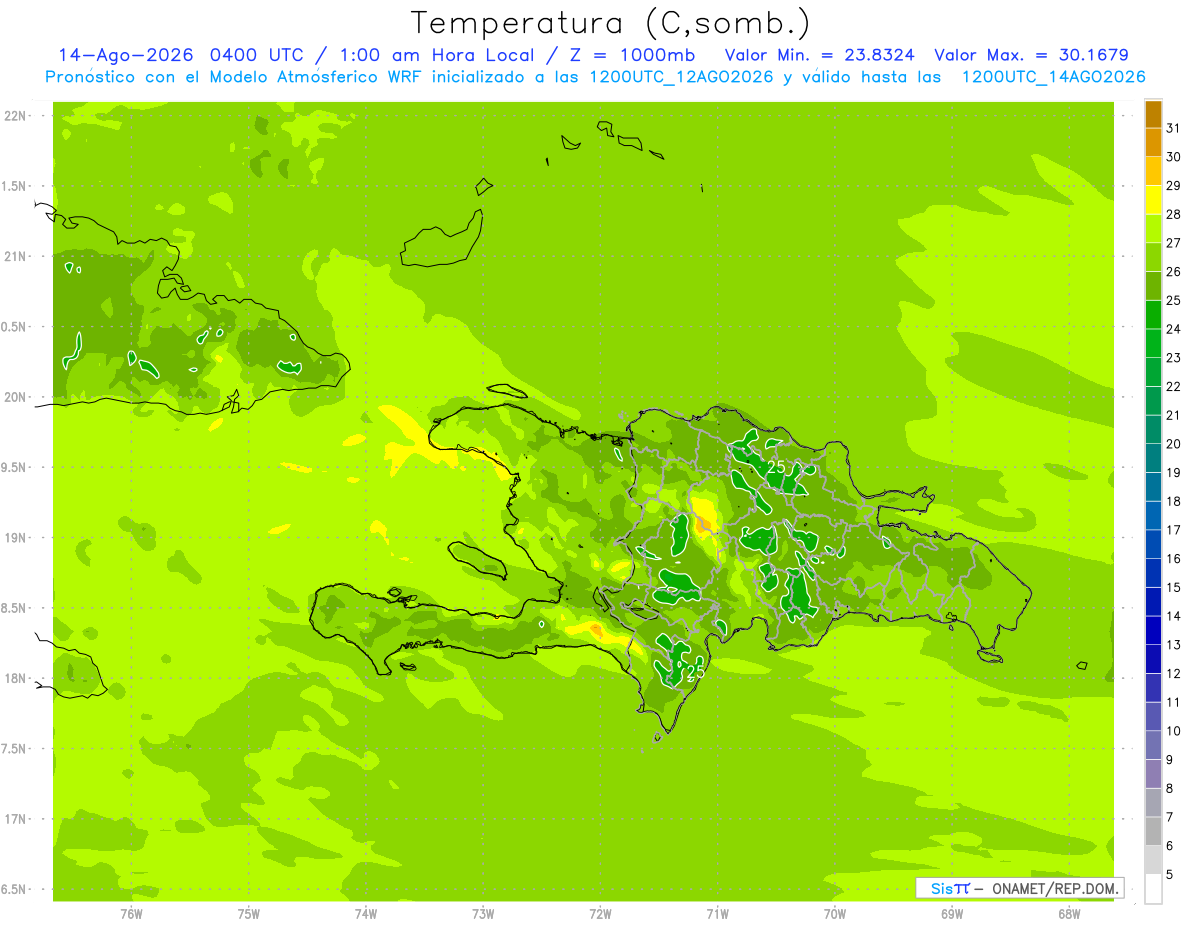
Task: Click the legend number 8
Action: tap(1170, 789)
